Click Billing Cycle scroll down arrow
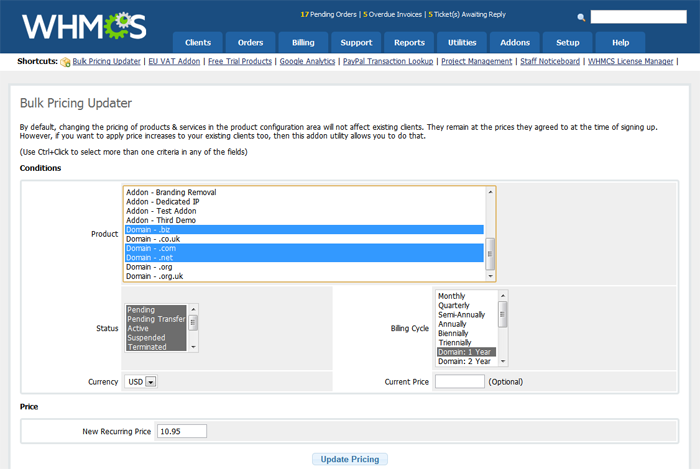The height and width of the screenshot is (469, 700). (x=503, y=361)
